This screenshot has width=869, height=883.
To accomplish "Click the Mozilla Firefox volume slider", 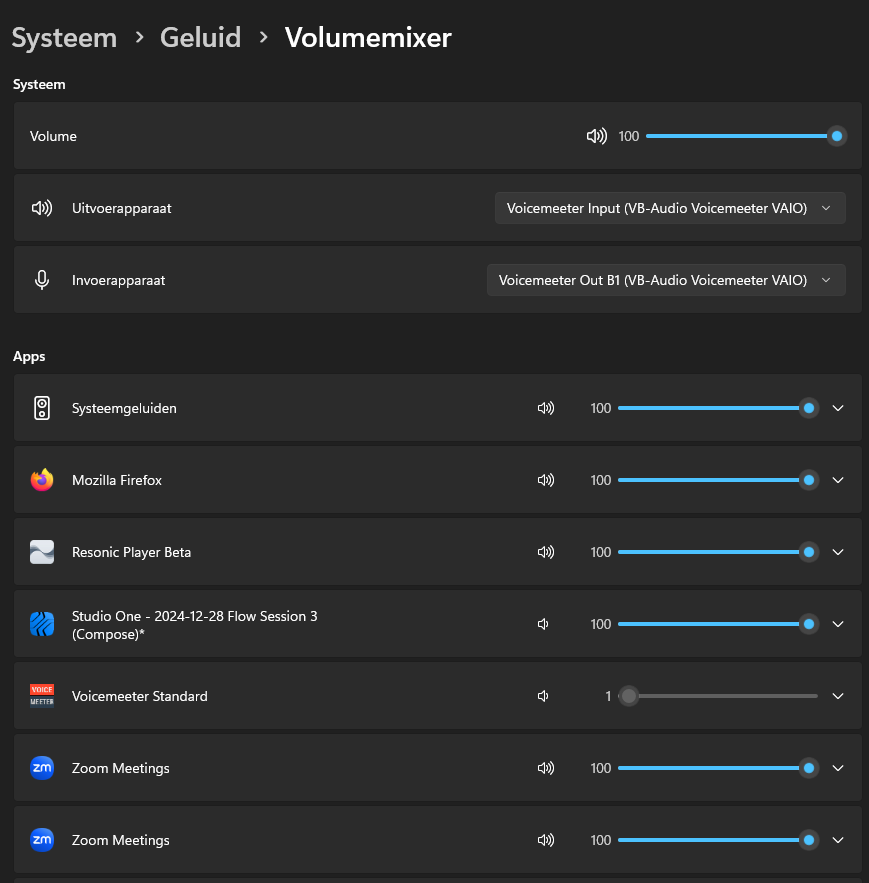I will click(718, 480).
